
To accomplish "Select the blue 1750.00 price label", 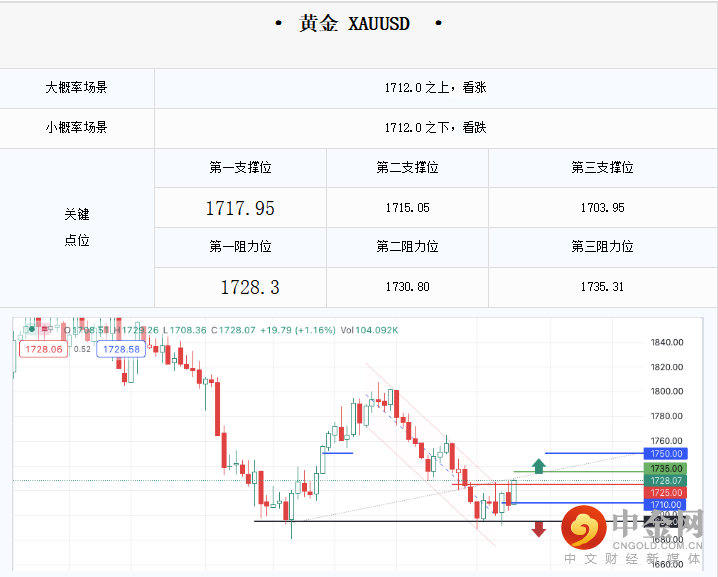I will [666, 454].
